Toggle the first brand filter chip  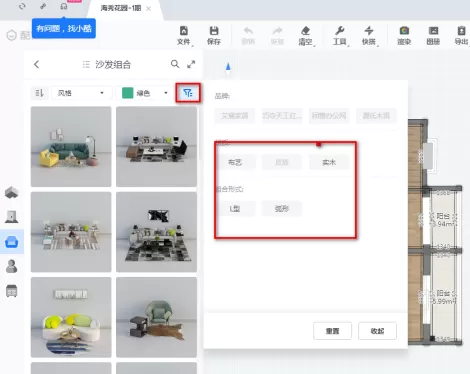click(x=235, y=116)
